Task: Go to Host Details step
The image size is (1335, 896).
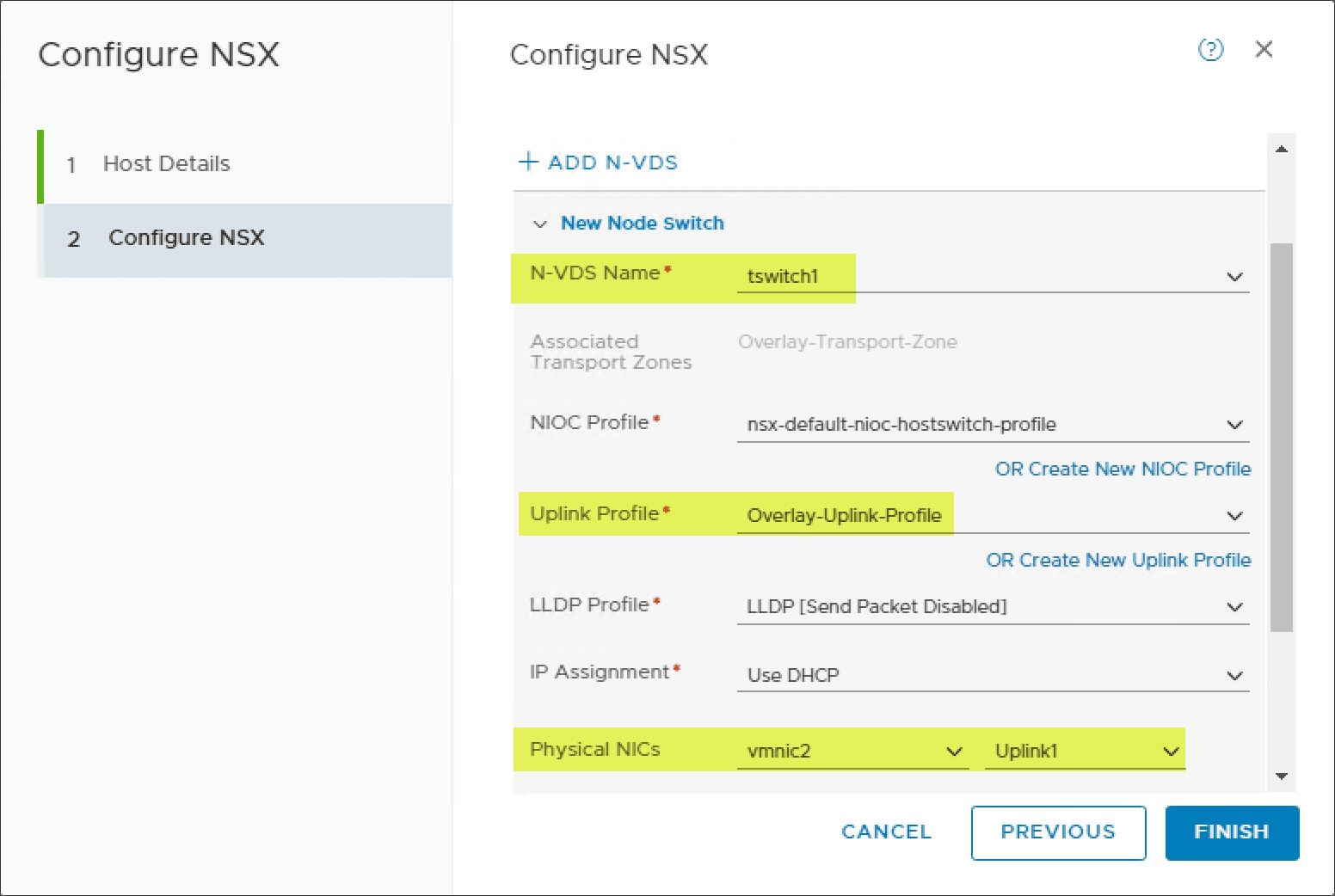Action: tap(166, 164)
